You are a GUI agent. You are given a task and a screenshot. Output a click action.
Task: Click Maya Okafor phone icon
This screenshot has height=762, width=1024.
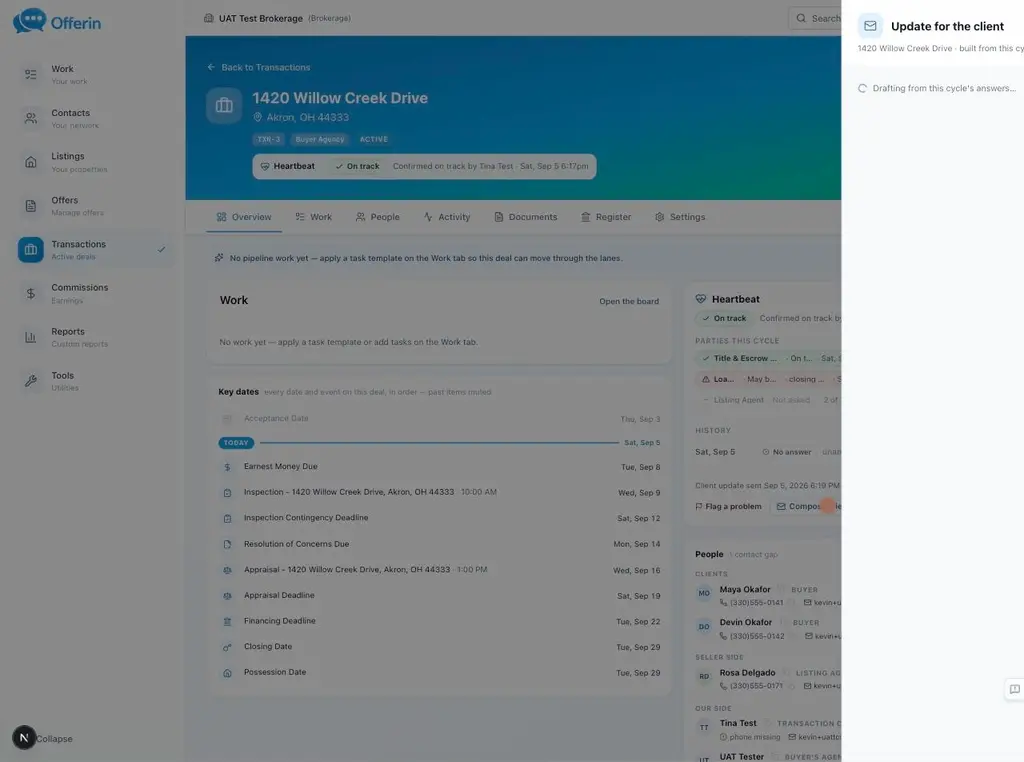724,603
